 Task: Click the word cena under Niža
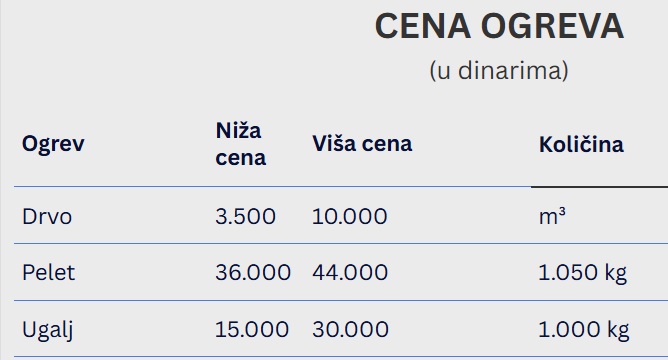pos(241,158)
